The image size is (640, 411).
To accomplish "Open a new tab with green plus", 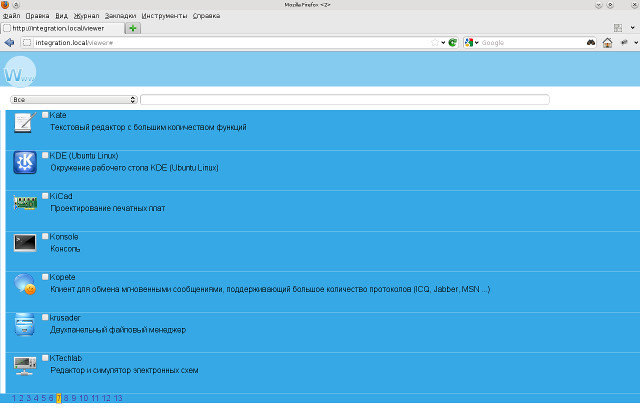I will tap(133, 28).
